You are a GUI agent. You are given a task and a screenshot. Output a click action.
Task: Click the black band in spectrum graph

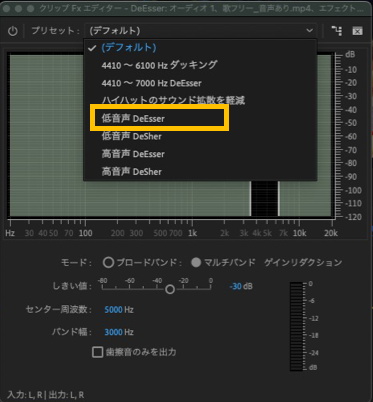(264, 198)
